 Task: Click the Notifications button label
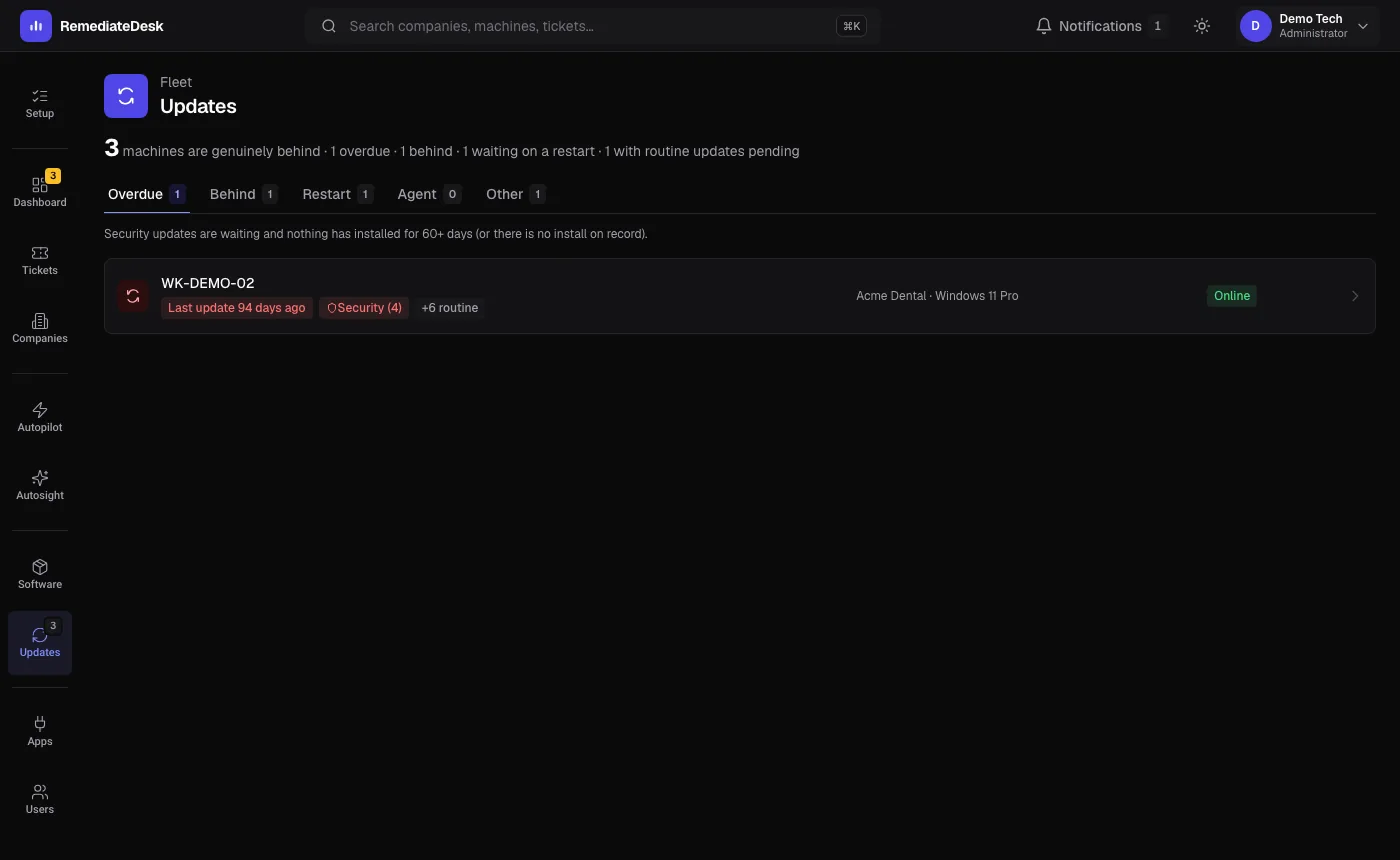tap(1100, 26)
